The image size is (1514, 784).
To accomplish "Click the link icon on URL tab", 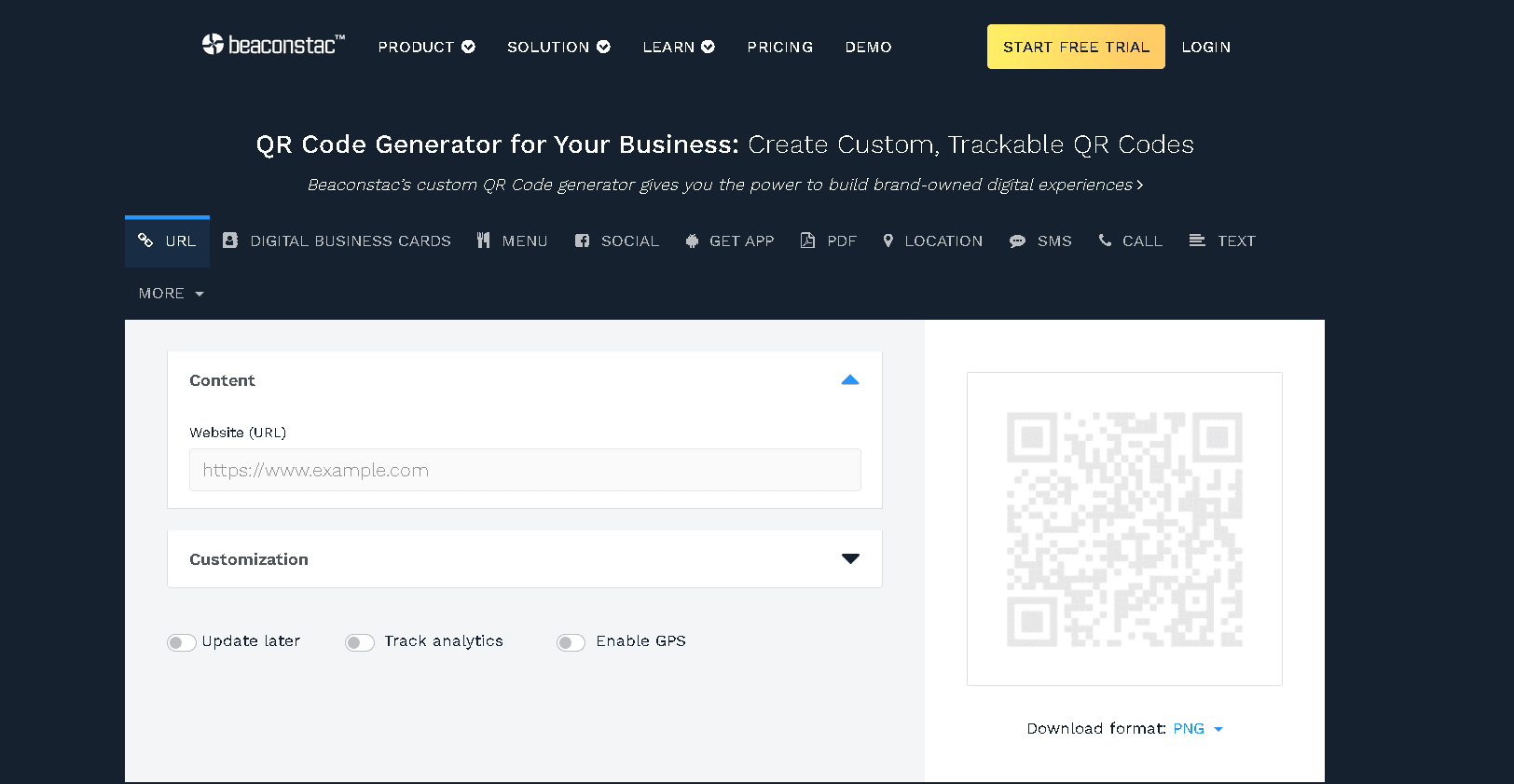I will coord(145,241).
